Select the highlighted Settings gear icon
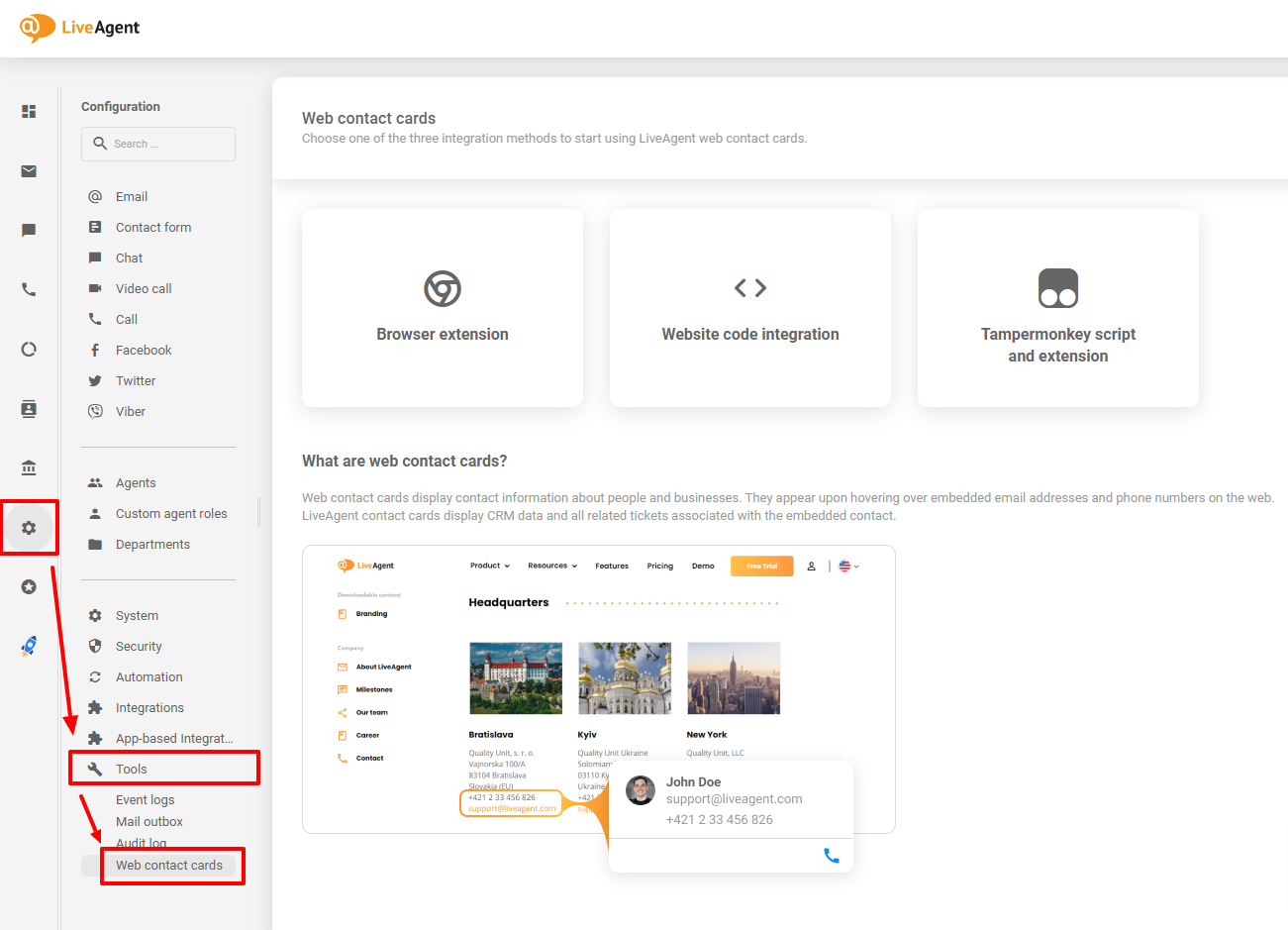The height and width of the screenshot is (930, 1288). [29, 527]
